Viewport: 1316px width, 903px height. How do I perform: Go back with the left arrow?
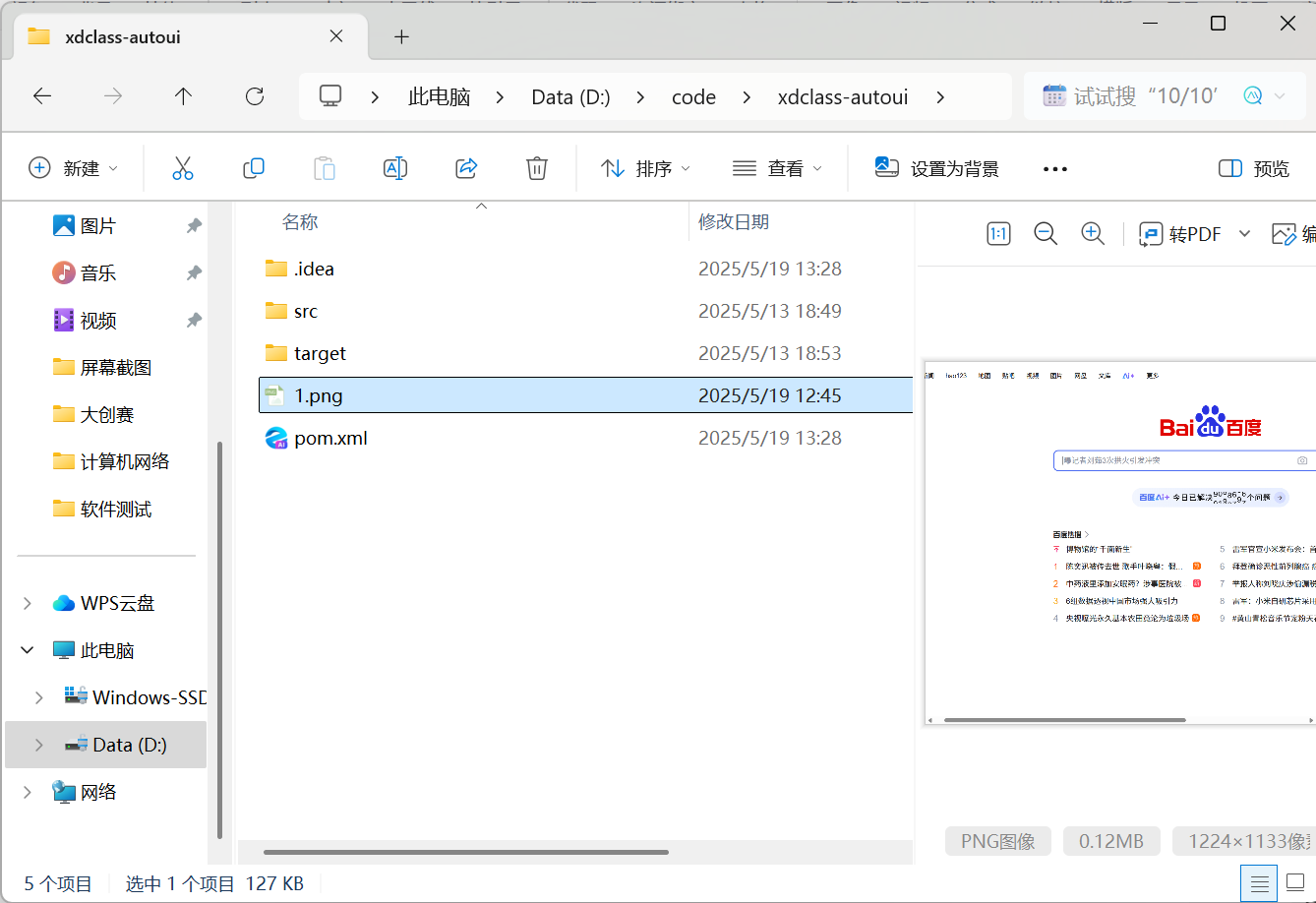[x=42, y=96]
